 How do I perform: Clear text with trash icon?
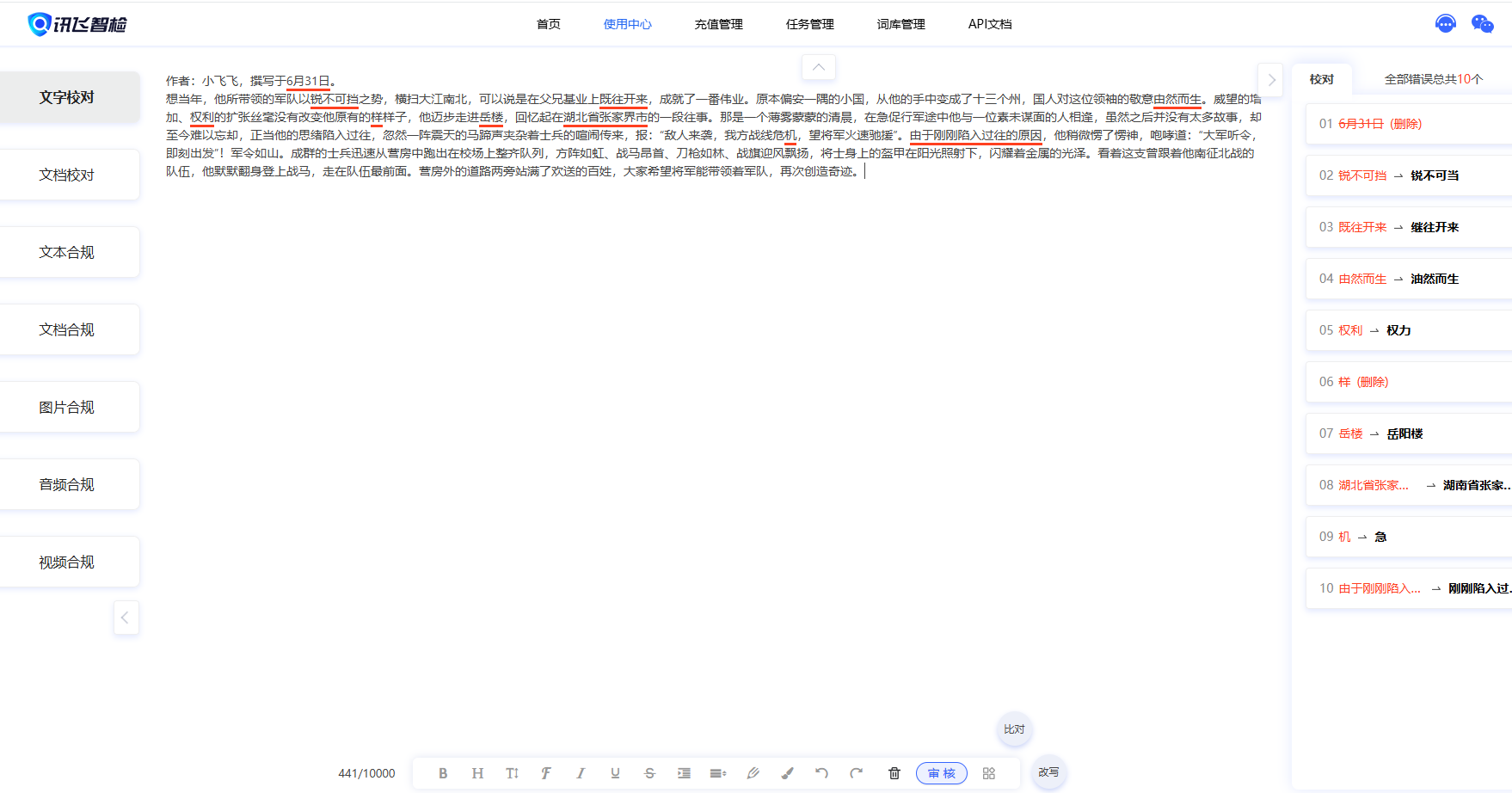894,773
